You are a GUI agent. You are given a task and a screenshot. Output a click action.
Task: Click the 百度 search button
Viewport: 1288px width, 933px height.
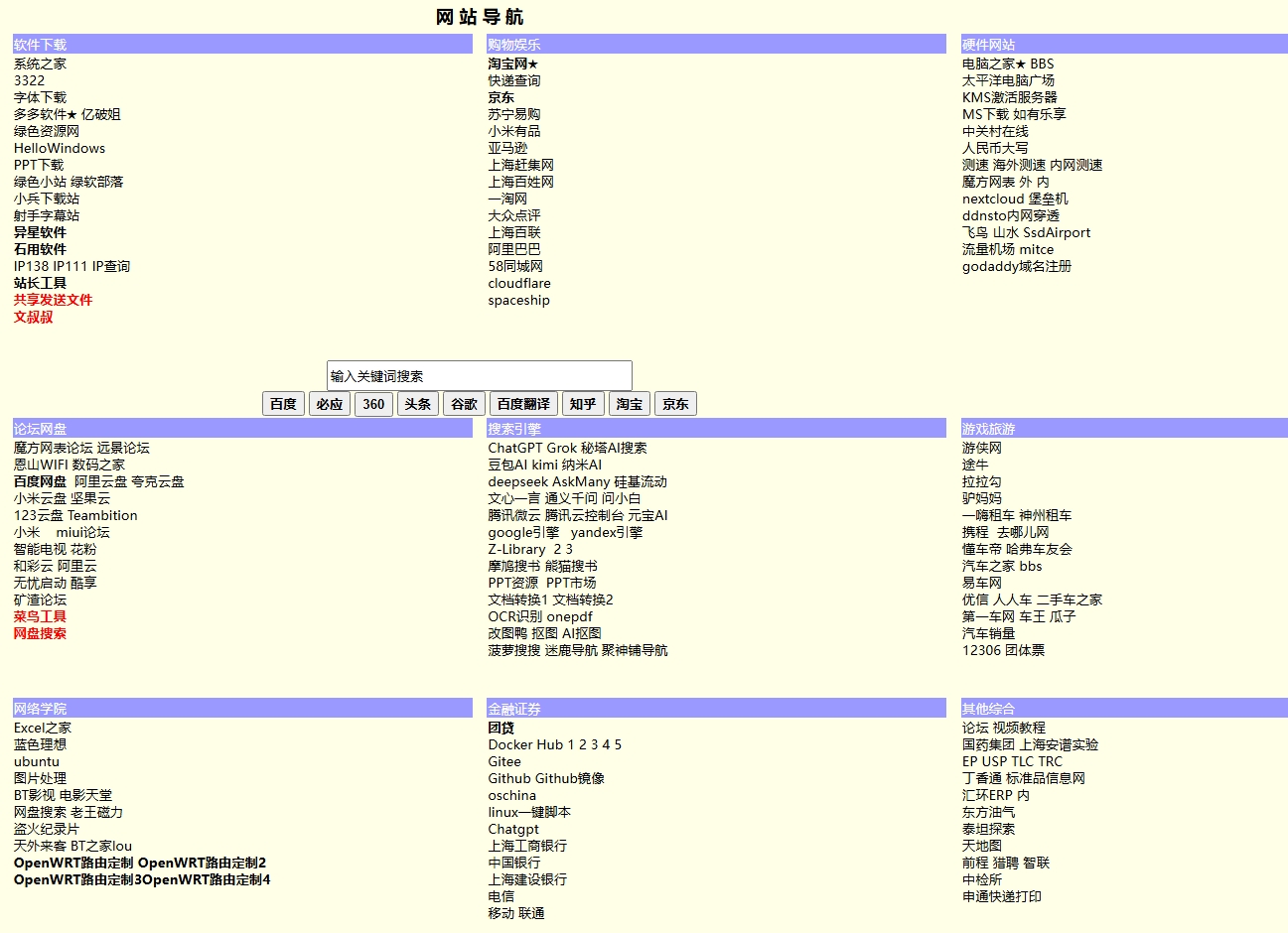point(283,403)
